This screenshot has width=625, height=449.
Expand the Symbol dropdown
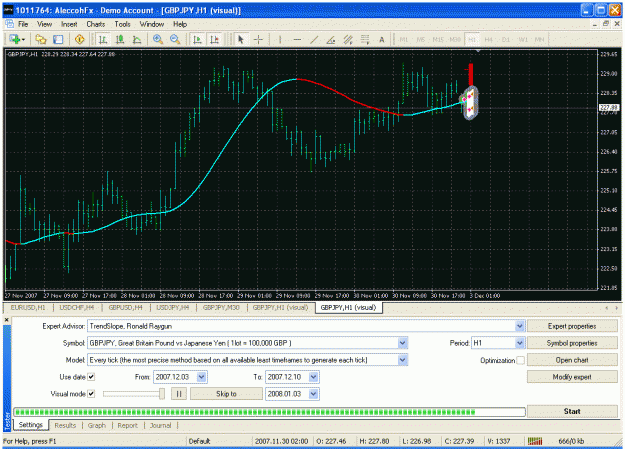(403, 343)
